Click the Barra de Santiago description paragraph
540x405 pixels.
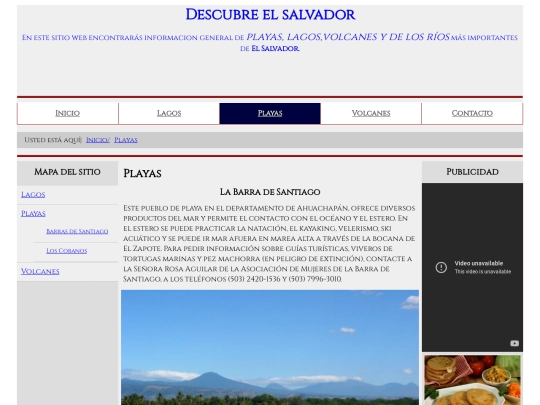[x=270, y=243]
